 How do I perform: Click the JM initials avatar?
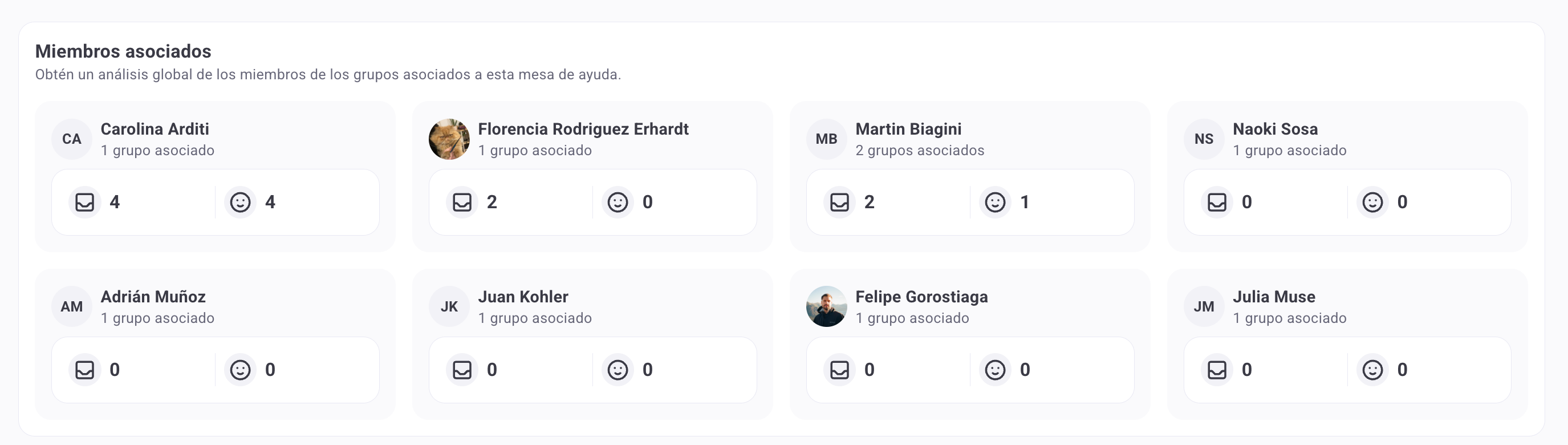pos(1204,306)
